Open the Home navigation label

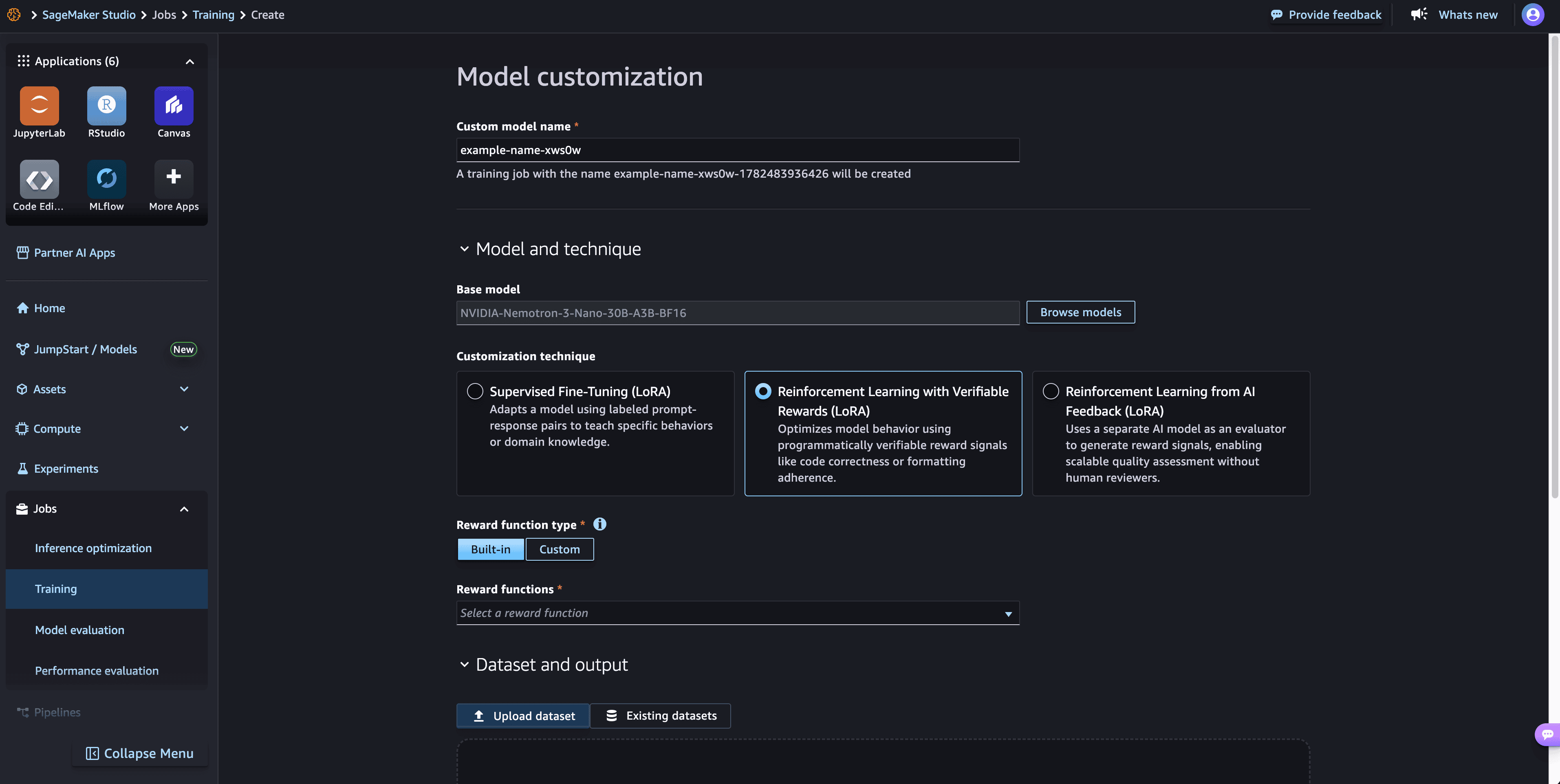pyautogui.click(x=50, y=308)
